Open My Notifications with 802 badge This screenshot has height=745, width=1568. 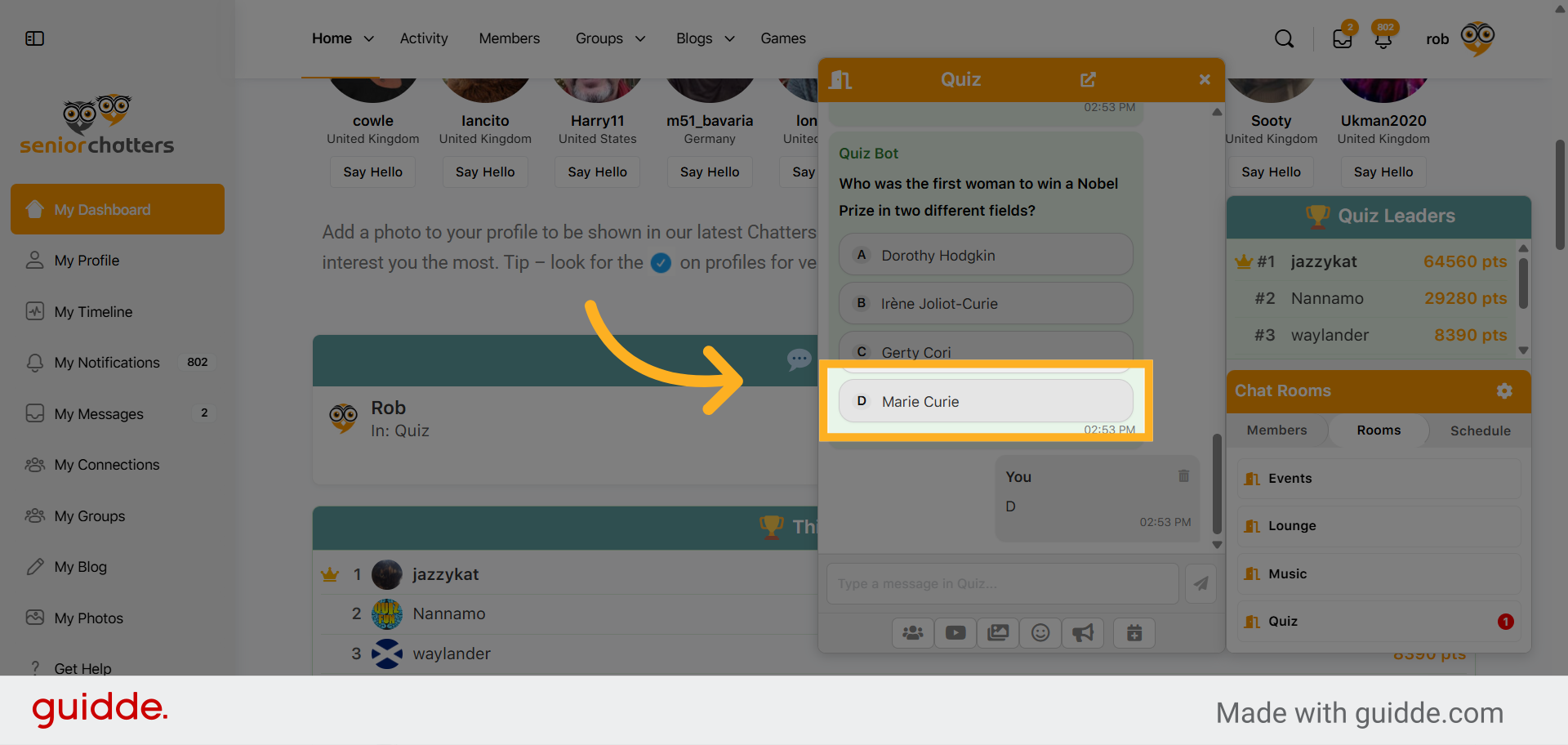[118, 362]
